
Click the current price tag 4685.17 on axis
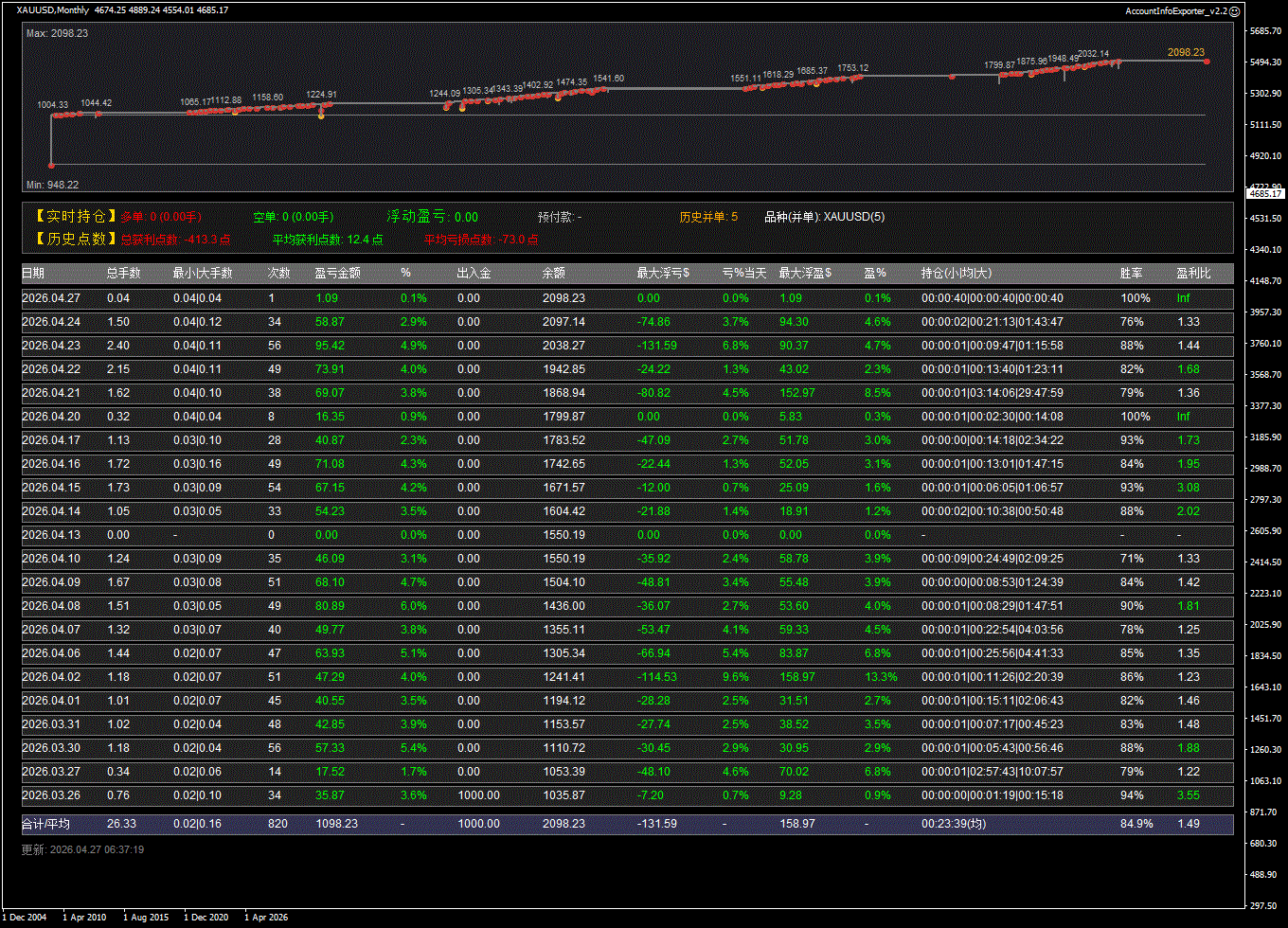tap(1264, 193)
